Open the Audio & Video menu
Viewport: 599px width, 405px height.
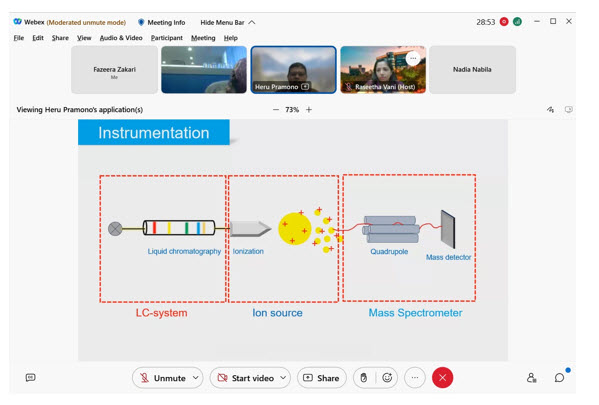(x=121, y=38)
